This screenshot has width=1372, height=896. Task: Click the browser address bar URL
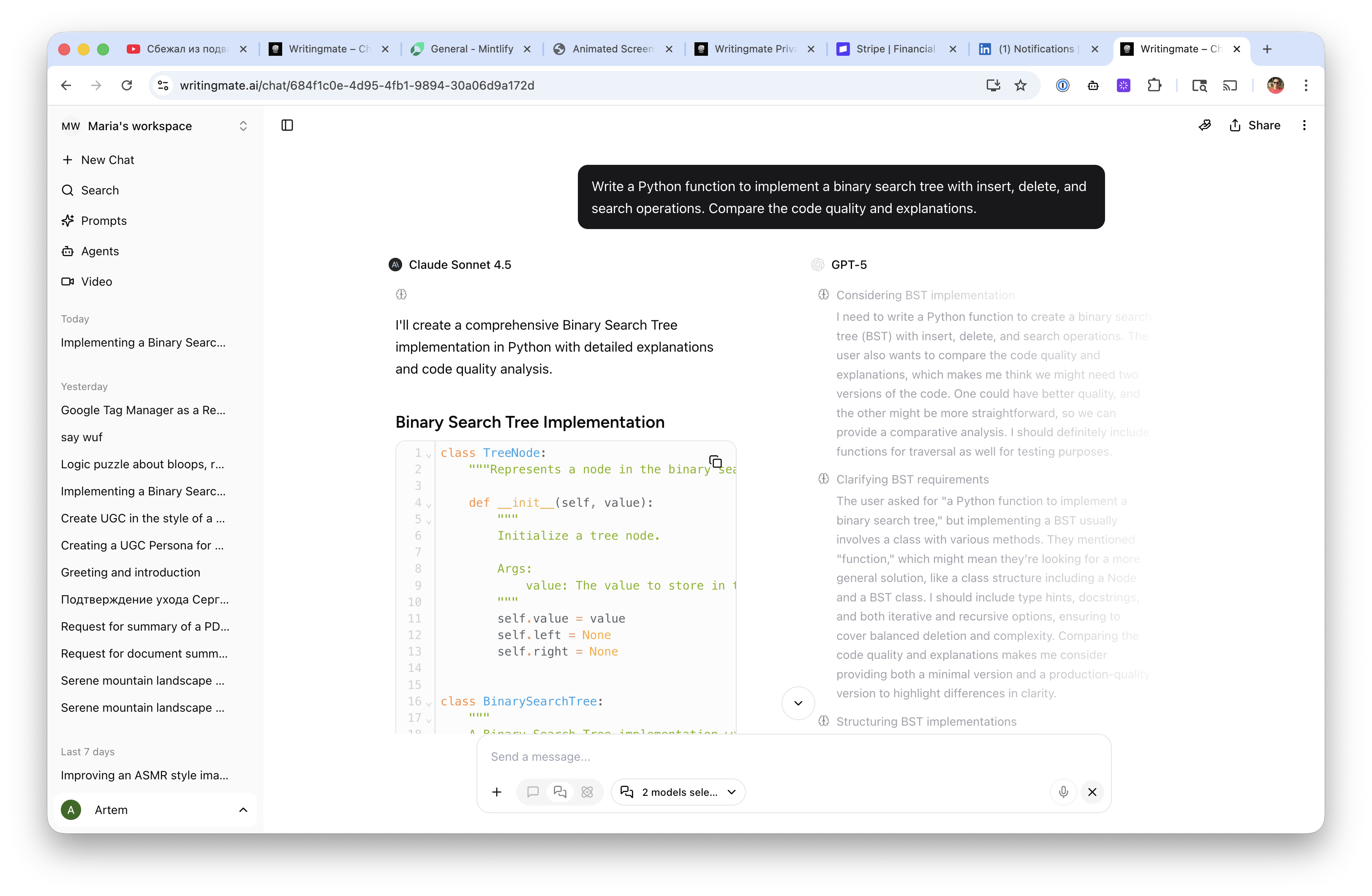point(357,85)
